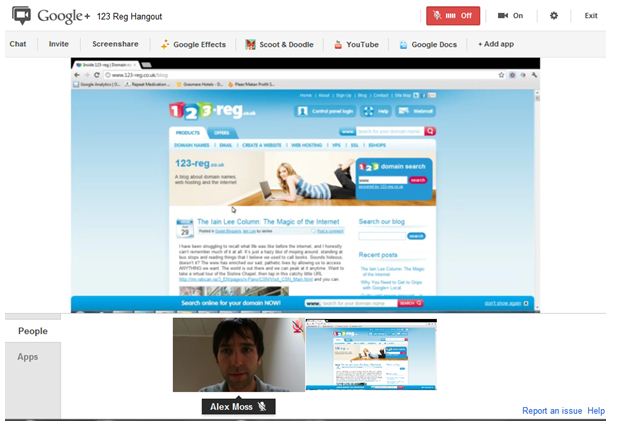Launch Google Effects app

(x=193, y=44)
